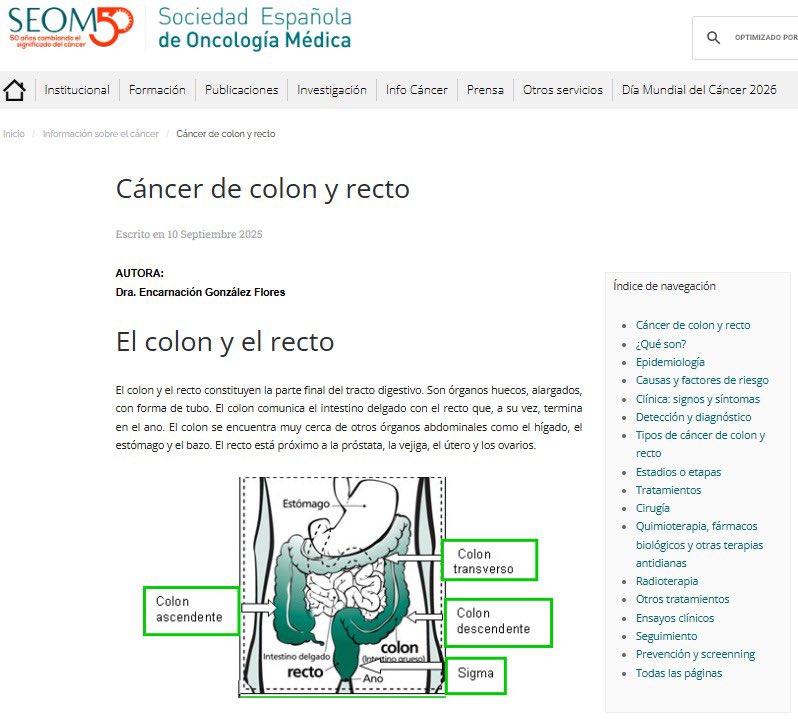Open the Publicaciones menu
798x719 pixels.
[x=242, y=90]
